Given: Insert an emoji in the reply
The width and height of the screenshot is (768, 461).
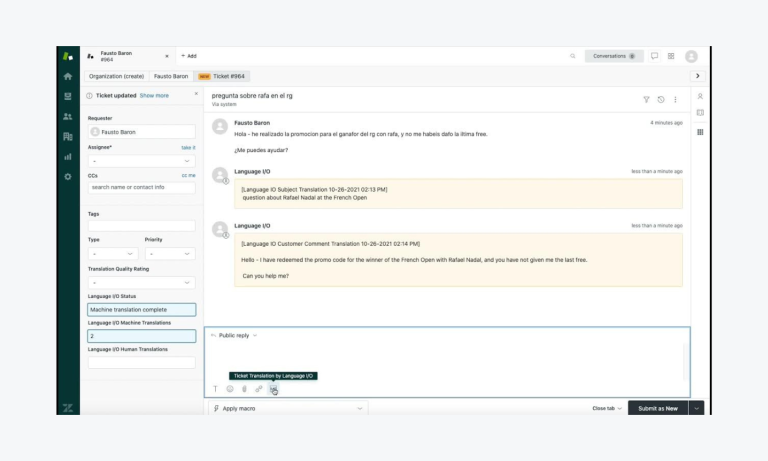Looking at the screenshot, I should (x=230, y=389).
